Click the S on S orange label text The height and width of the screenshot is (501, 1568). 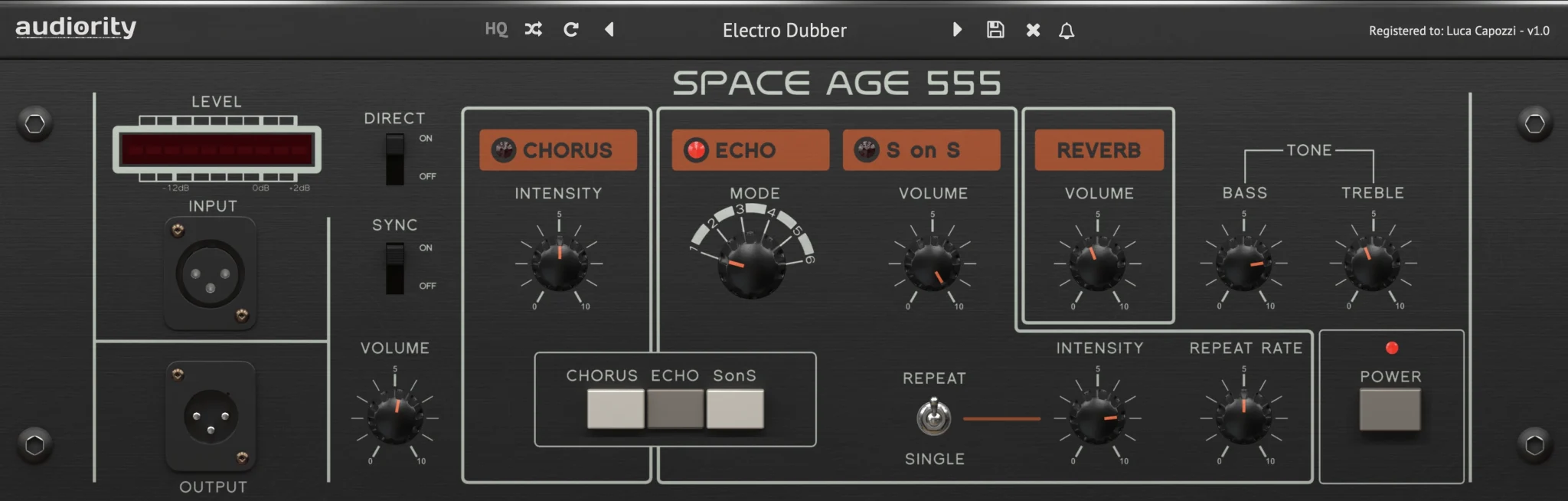(x=923, y=150)
